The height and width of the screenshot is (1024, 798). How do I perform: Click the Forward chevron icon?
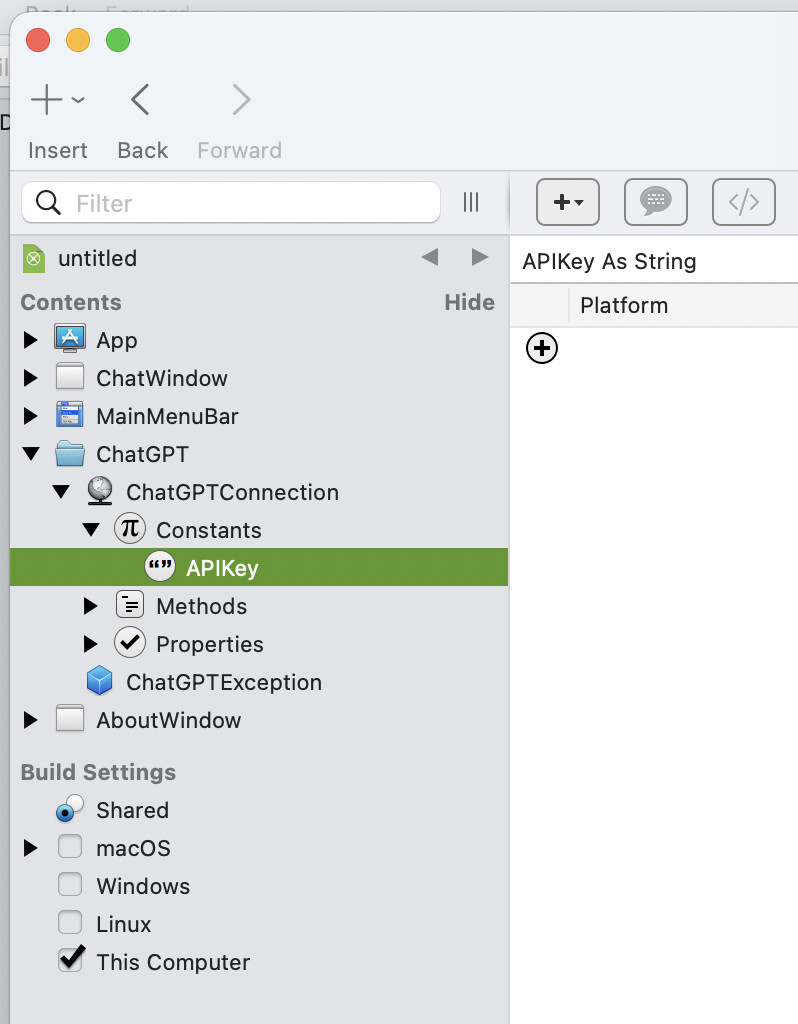[241, 100]
